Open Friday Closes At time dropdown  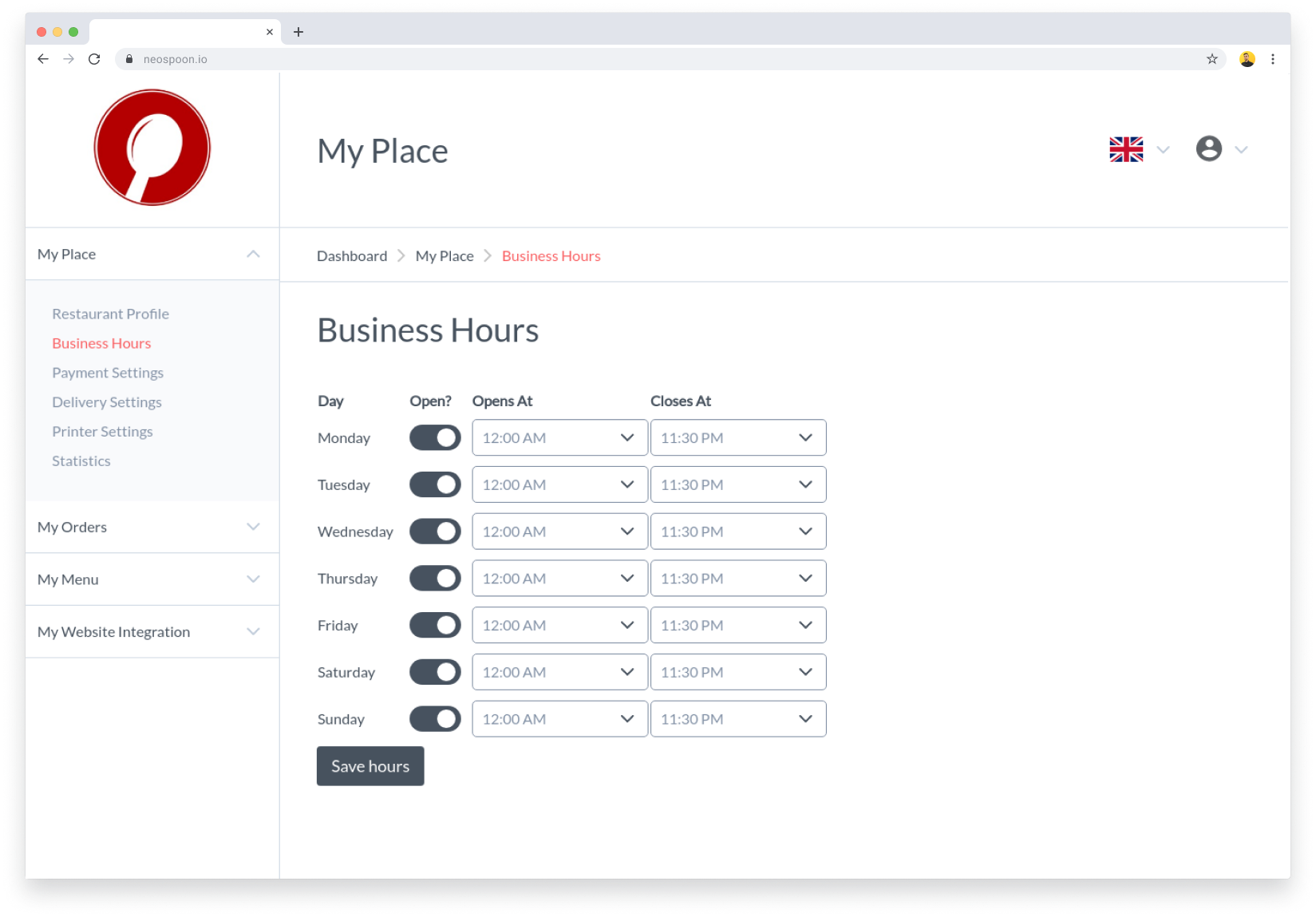(x=737, y=626)
